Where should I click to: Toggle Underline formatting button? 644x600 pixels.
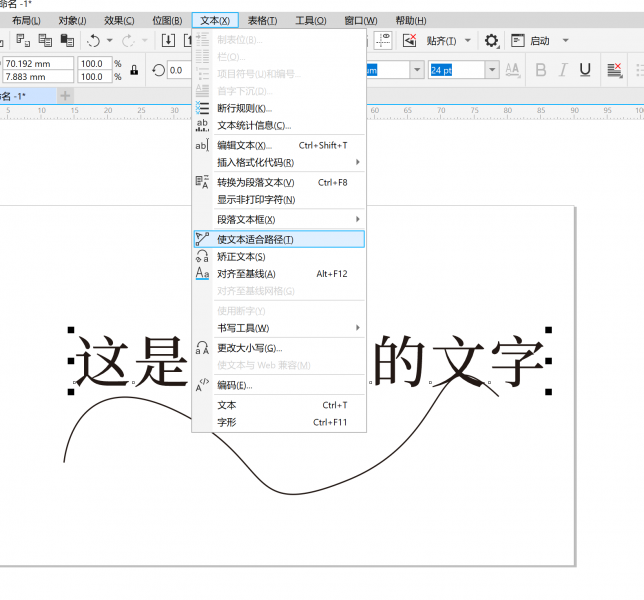click(x=585, y=70)
